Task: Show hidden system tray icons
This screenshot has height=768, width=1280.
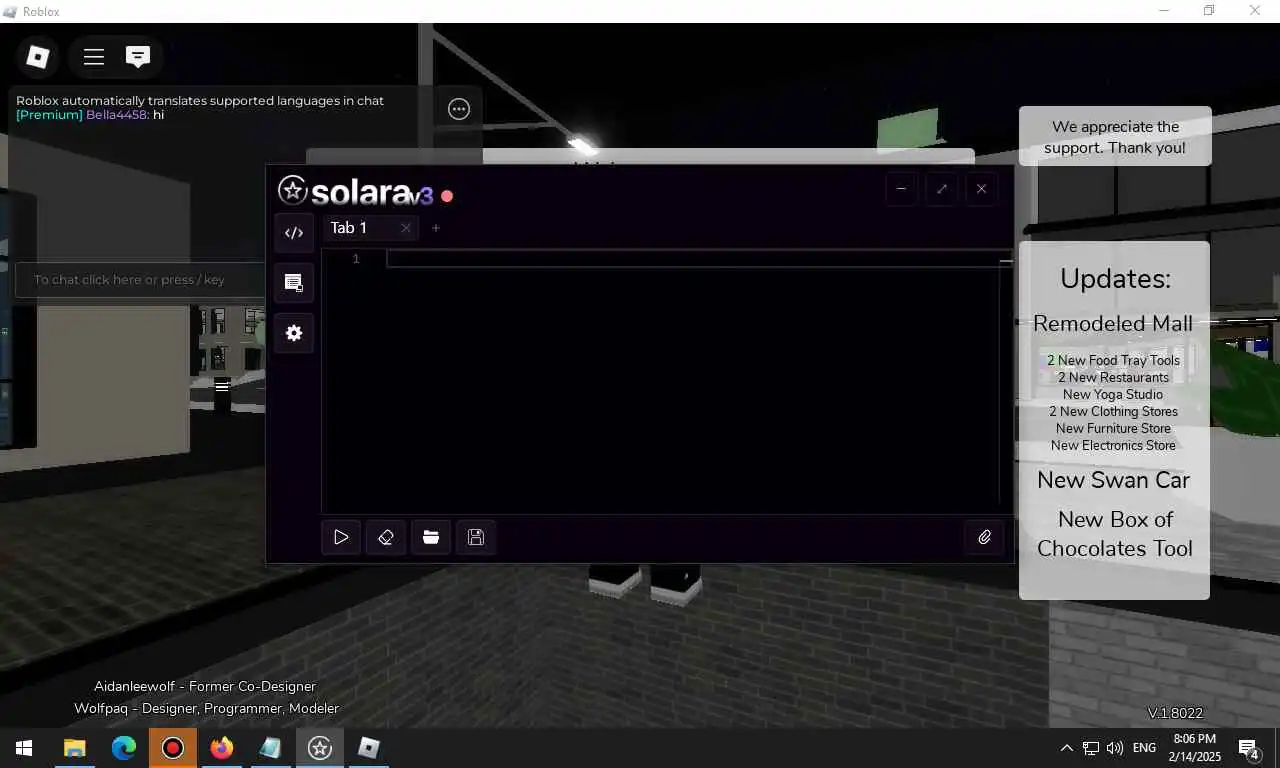Action: (x=1066, y=748)
